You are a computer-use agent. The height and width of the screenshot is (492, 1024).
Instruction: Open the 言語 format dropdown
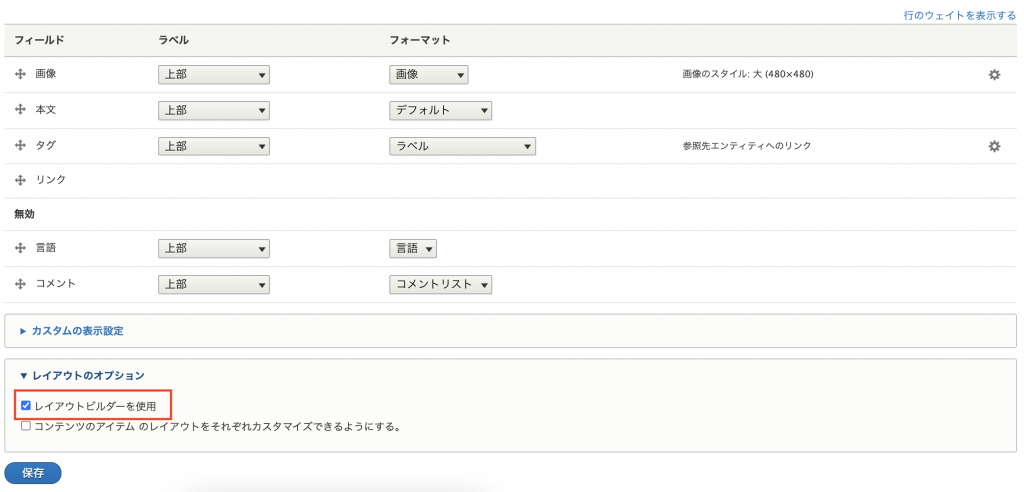[x=413, y=248]
